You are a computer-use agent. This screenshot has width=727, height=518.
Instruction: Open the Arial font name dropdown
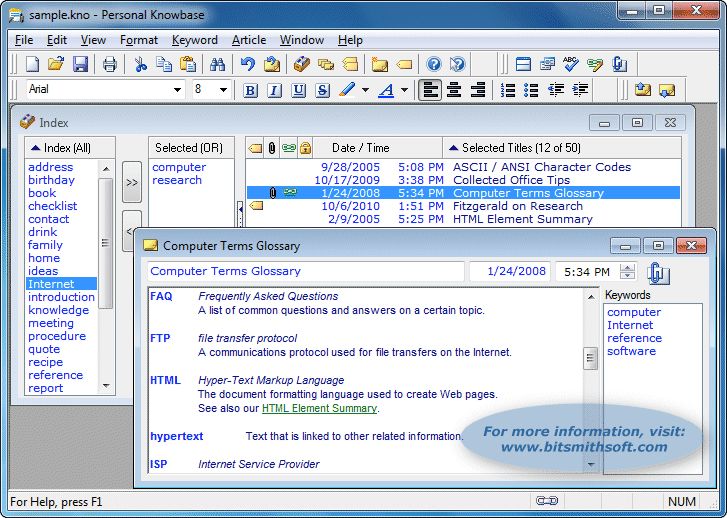pos(177,90)
